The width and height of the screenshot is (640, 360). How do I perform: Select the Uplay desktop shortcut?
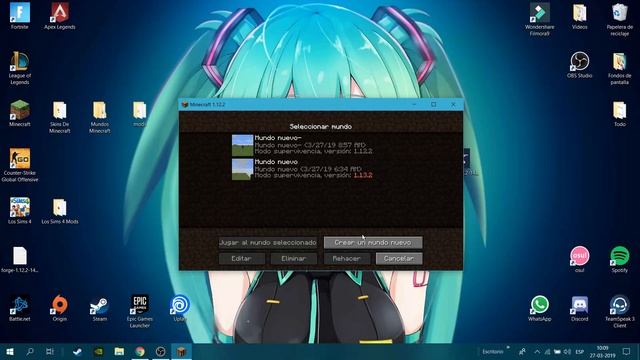click(x=180, y=308)
